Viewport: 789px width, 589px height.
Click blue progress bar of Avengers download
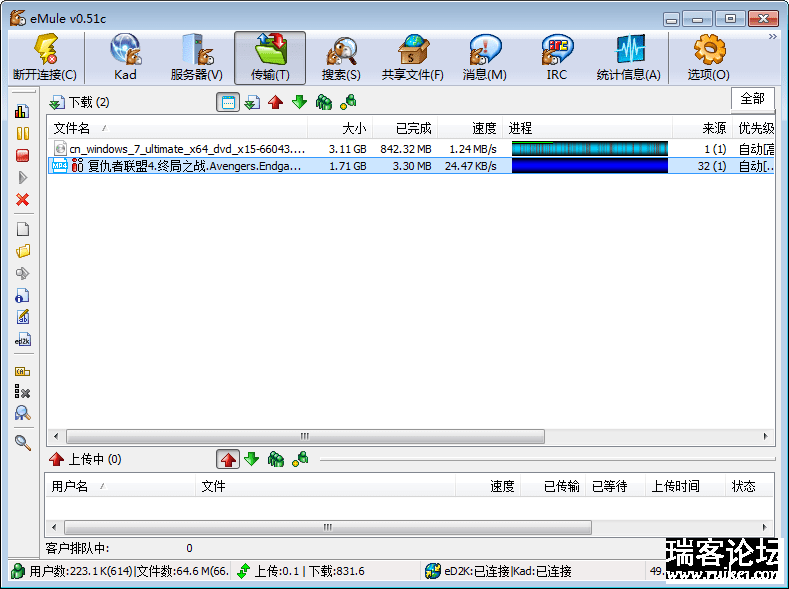click(x=590, y=165)
